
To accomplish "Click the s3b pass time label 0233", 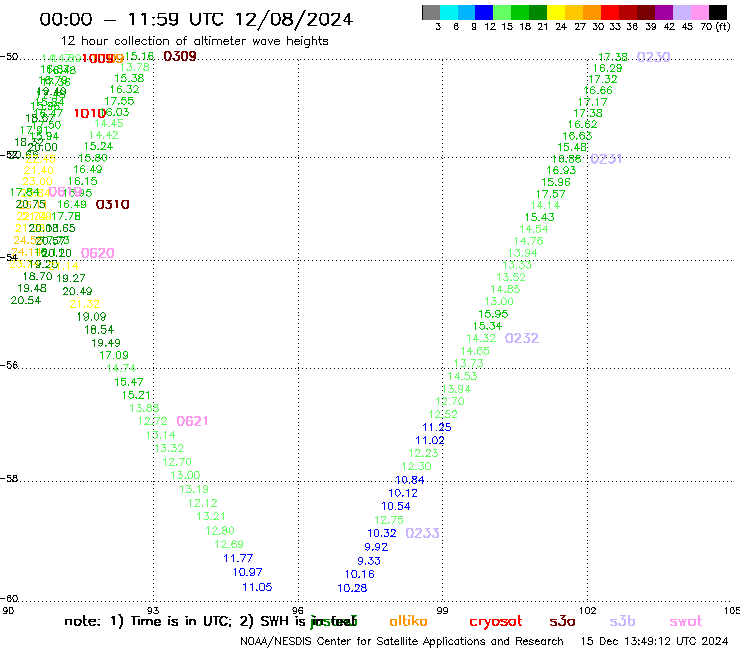I will [422, 533].
